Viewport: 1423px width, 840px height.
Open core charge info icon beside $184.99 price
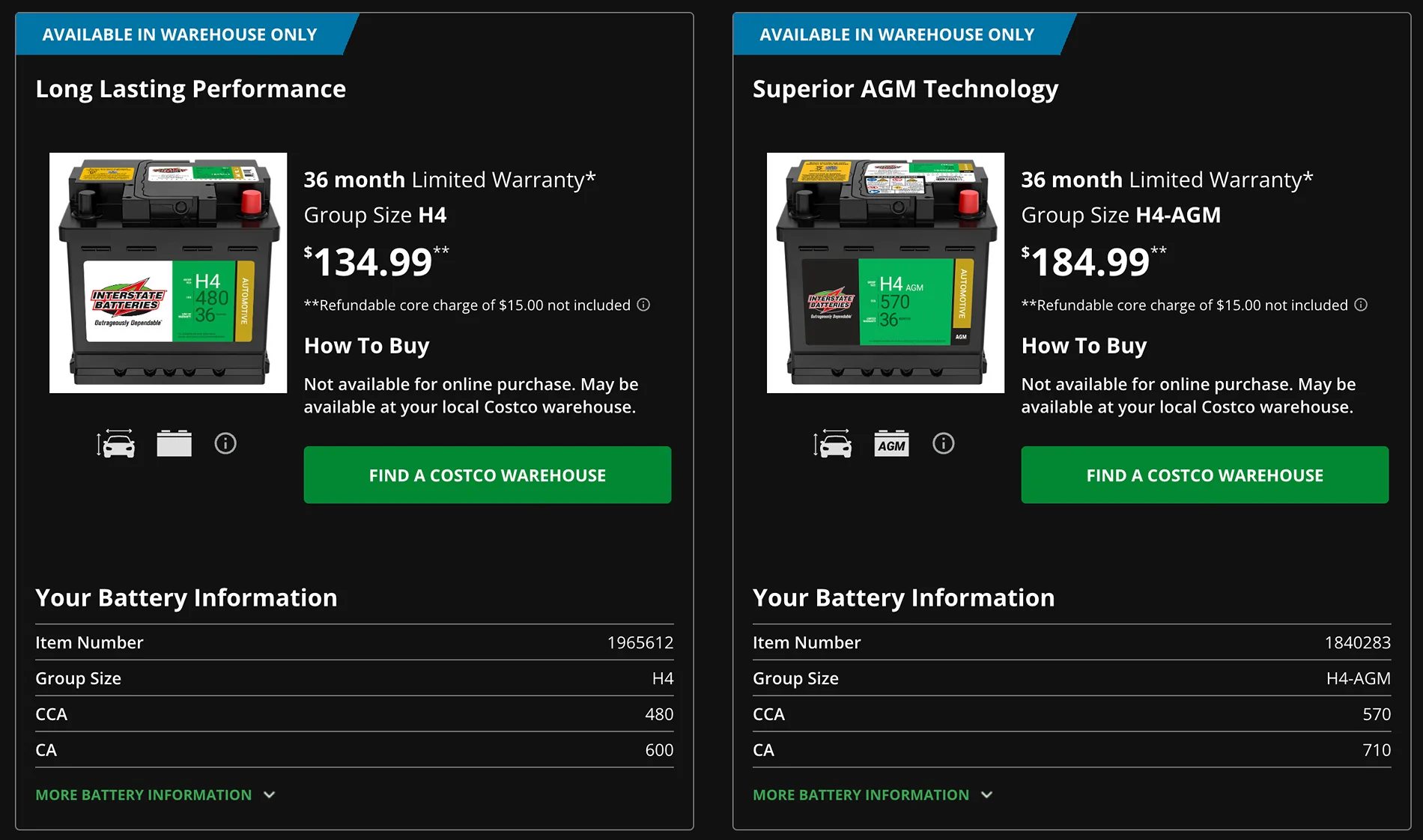point(1361,305)
